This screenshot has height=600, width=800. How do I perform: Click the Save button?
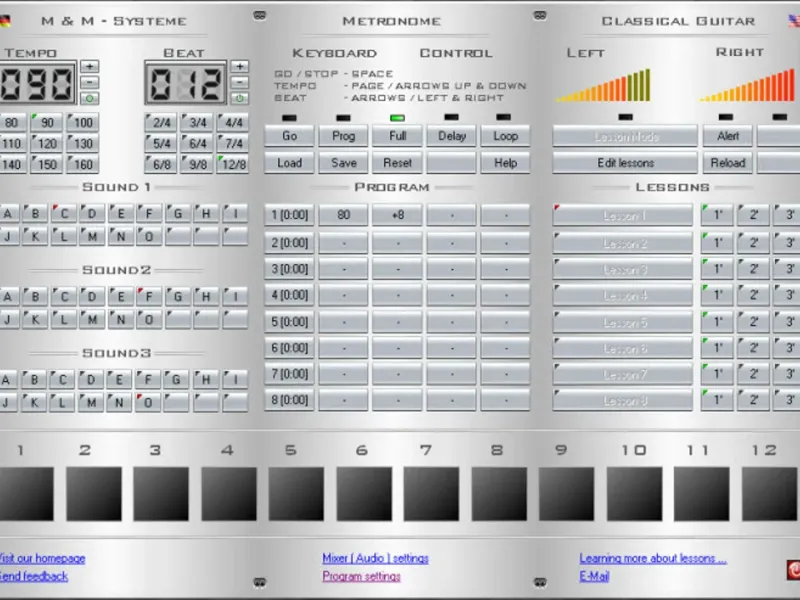click(x=343, y=163)
